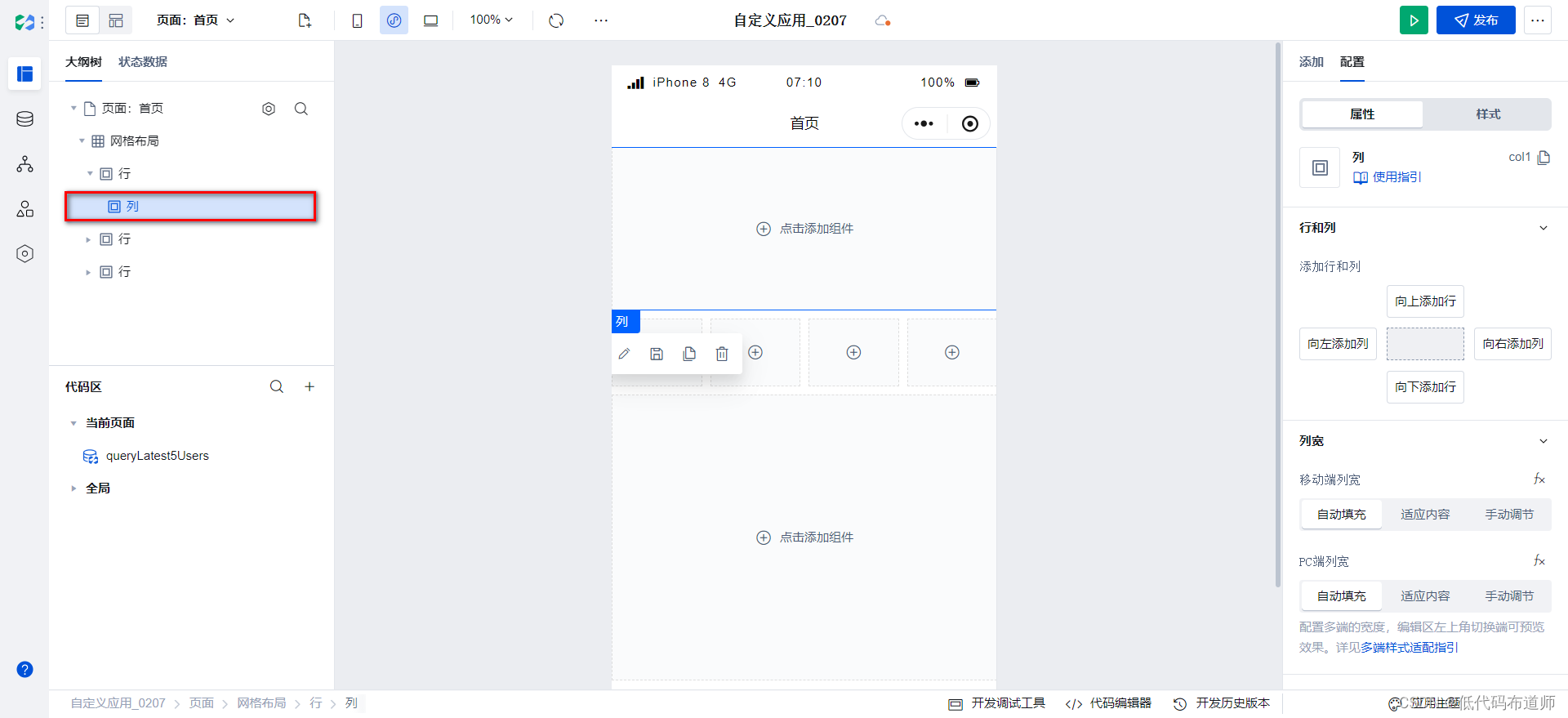Image resolution: width=1568 pixels, height=718 pixels.
Task: Open the data source database icon
Action: tap(24, 119)
